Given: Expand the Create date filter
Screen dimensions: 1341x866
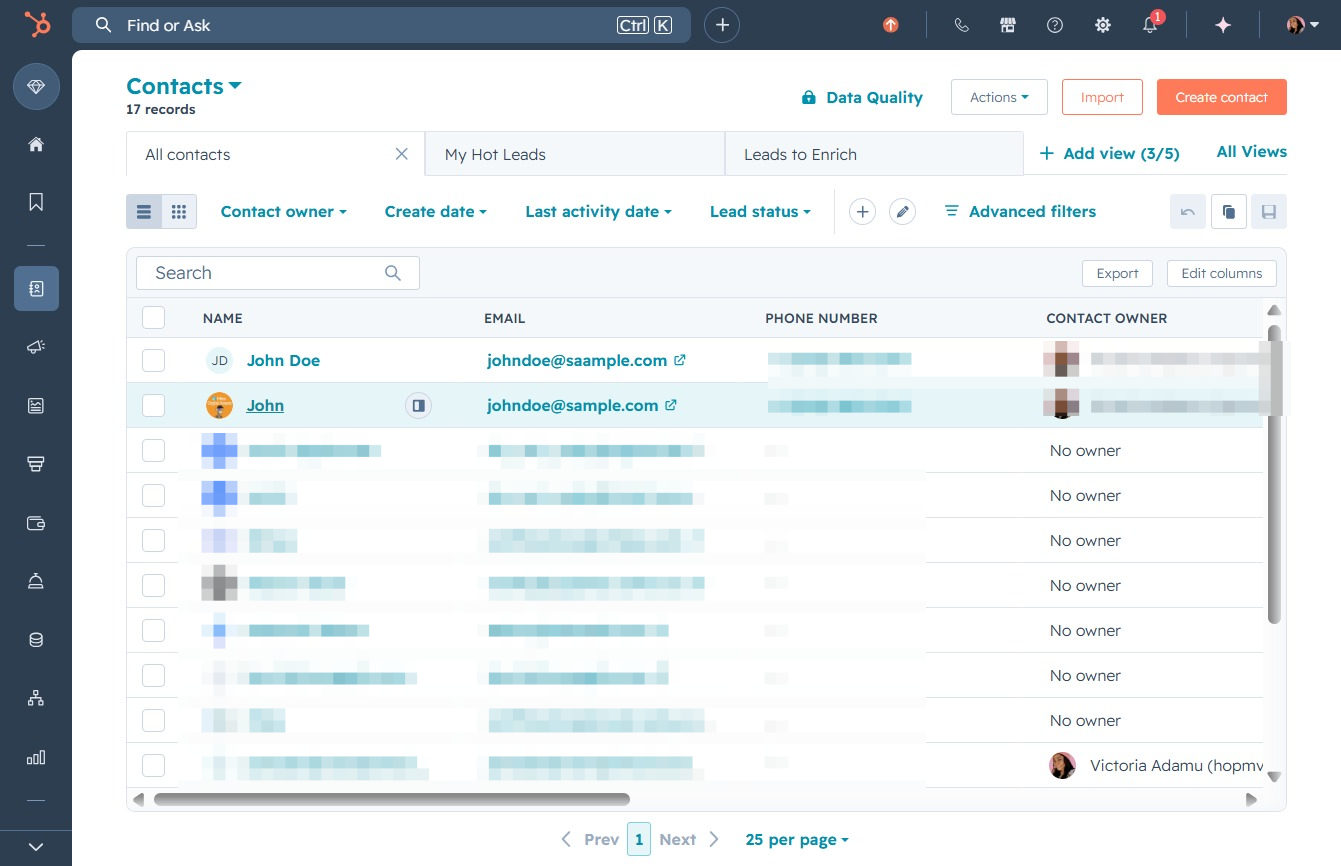Looking at the screenshot, I should click(x=436, y=211).
